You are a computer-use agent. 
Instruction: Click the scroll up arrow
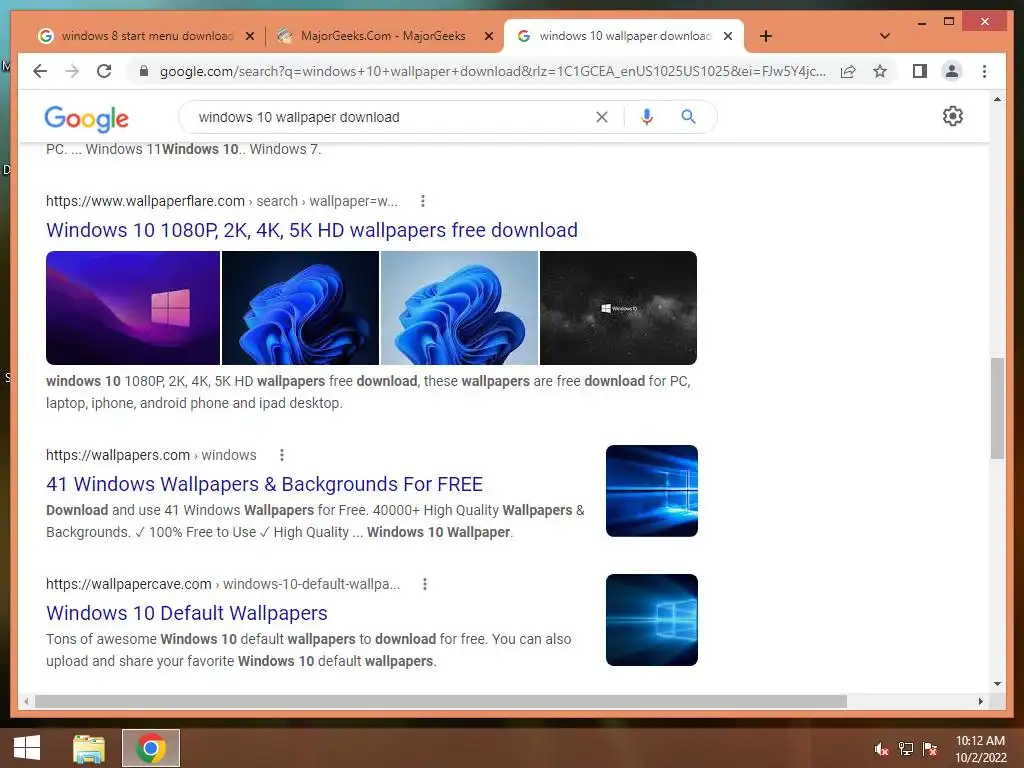[x=997, y=99]
